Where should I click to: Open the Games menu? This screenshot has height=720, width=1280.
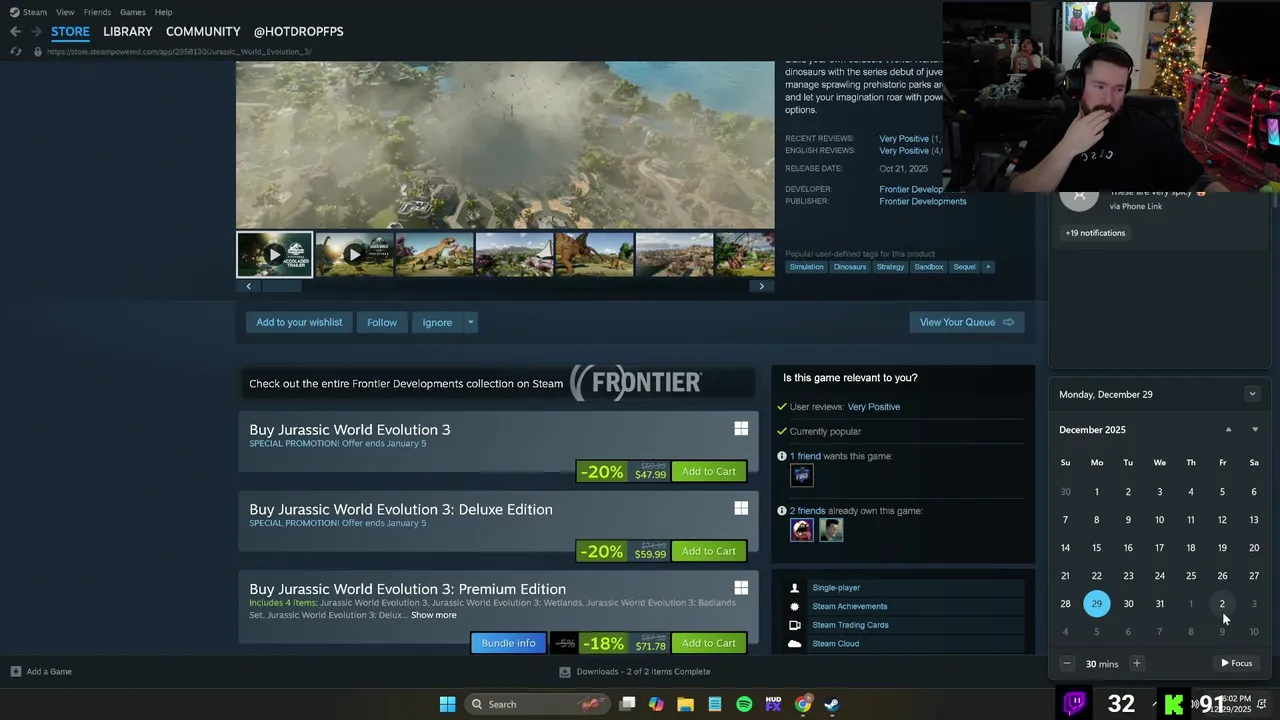tap(133, 12)
